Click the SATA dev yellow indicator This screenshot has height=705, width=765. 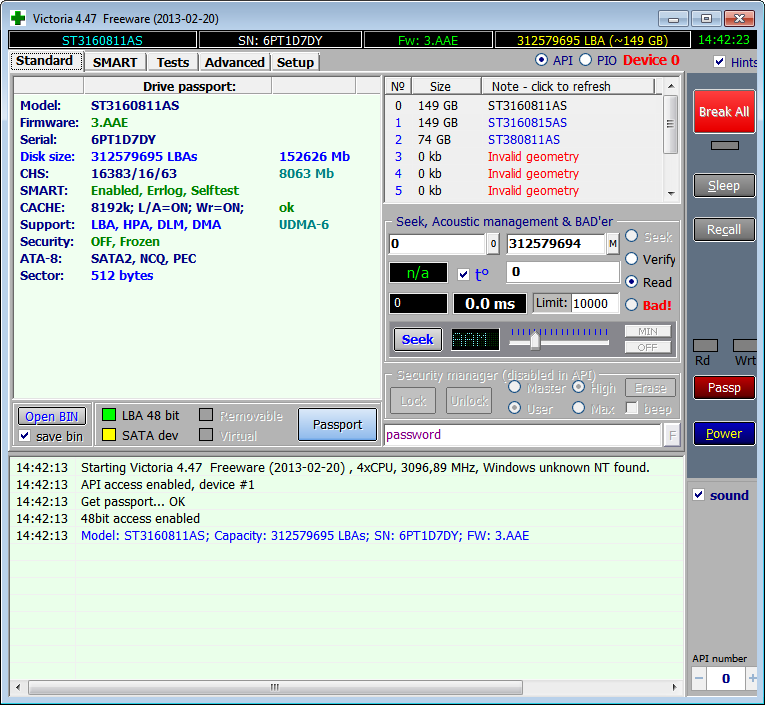(109, 435)
